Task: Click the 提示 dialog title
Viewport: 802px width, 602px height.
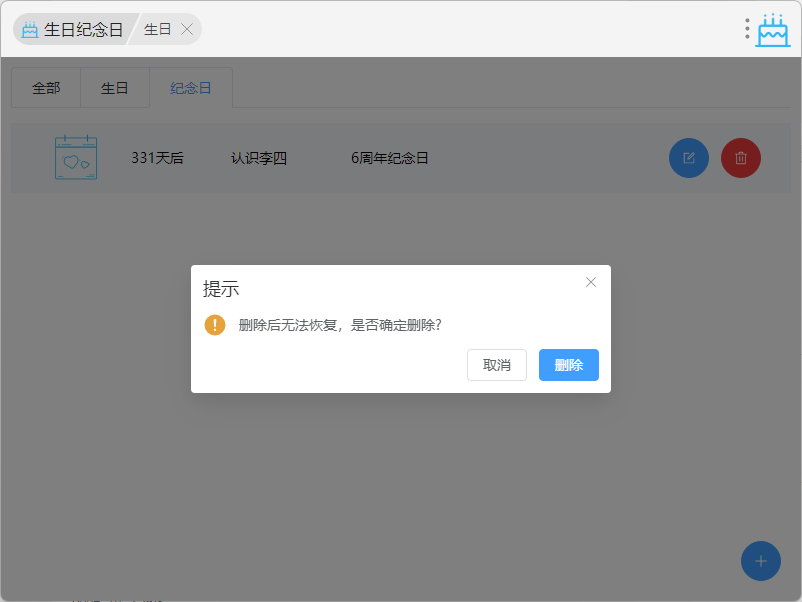Action: (x=221, y=289)
